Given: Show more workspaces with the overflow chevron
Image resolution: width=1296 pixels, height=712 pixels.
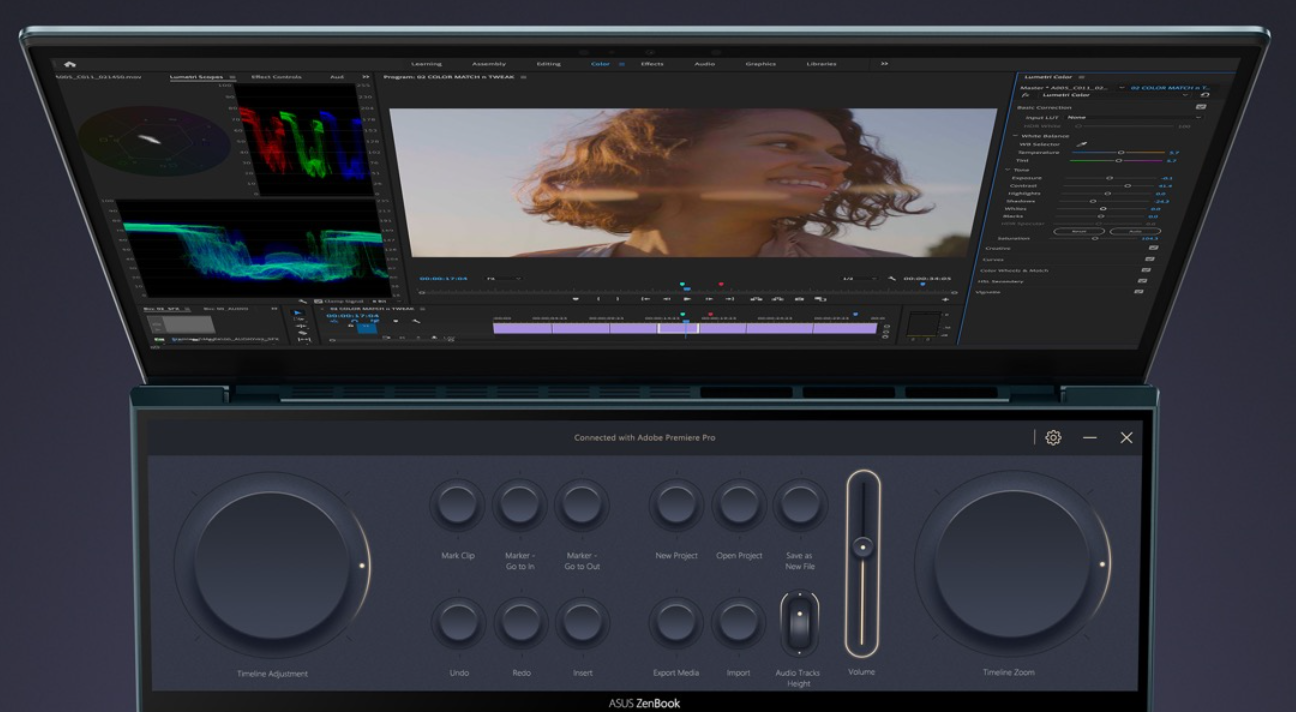Looking at the screenshot, I should tap(884, 64).
